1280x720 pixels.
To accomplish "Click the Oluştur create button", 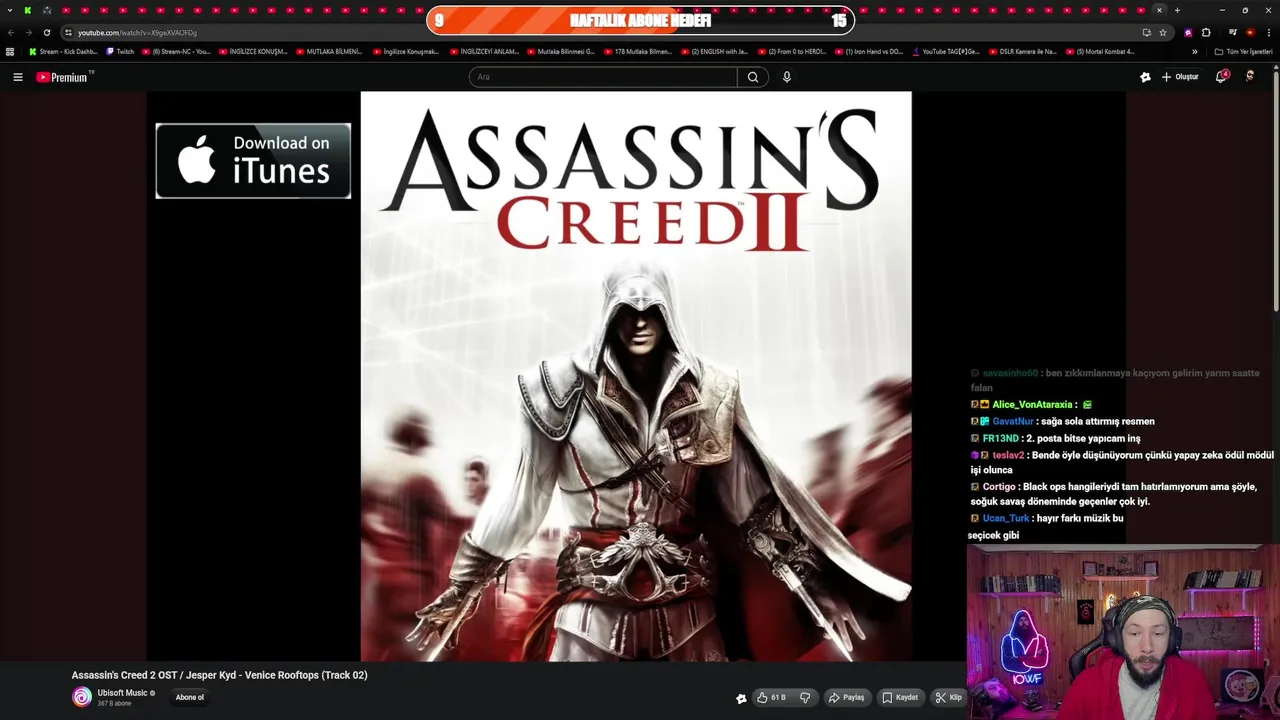I will pyautogui.click(x=1180, y=77).
